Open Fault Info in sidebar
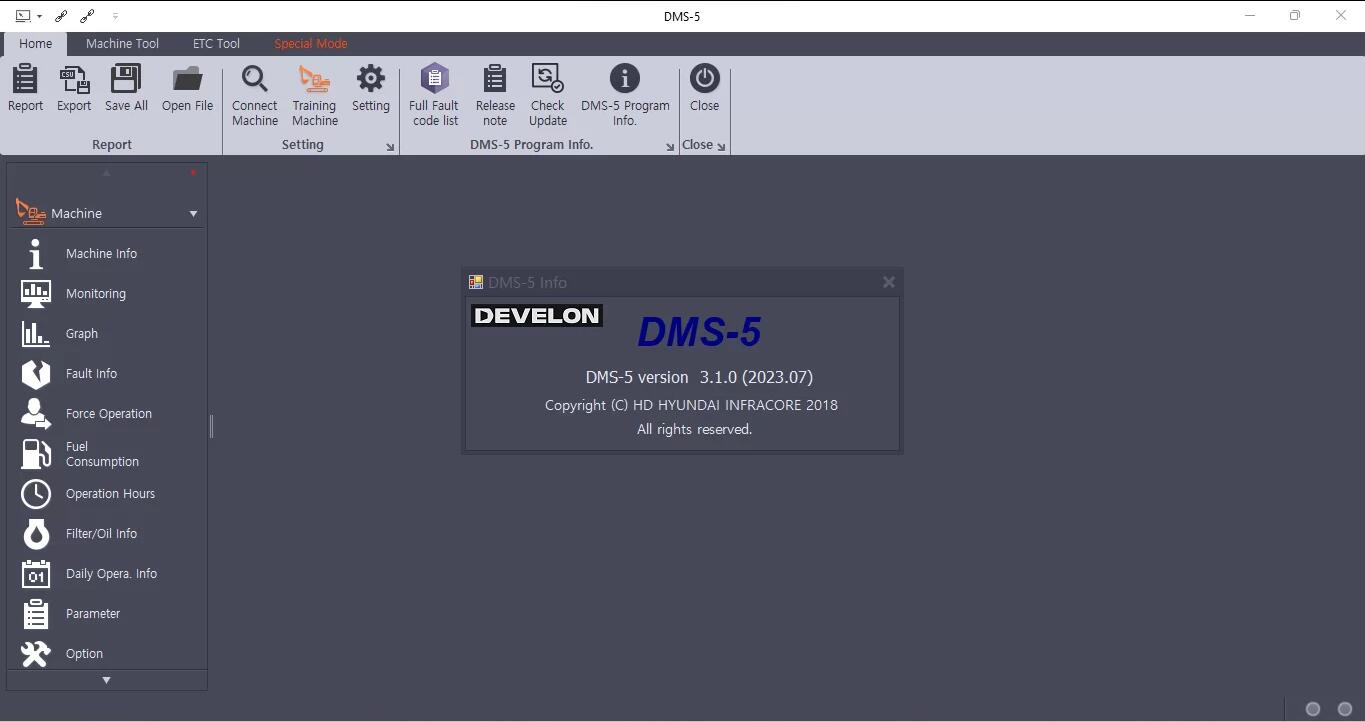The height and width of the screenshot is (722, 1365). click(107, 374)
